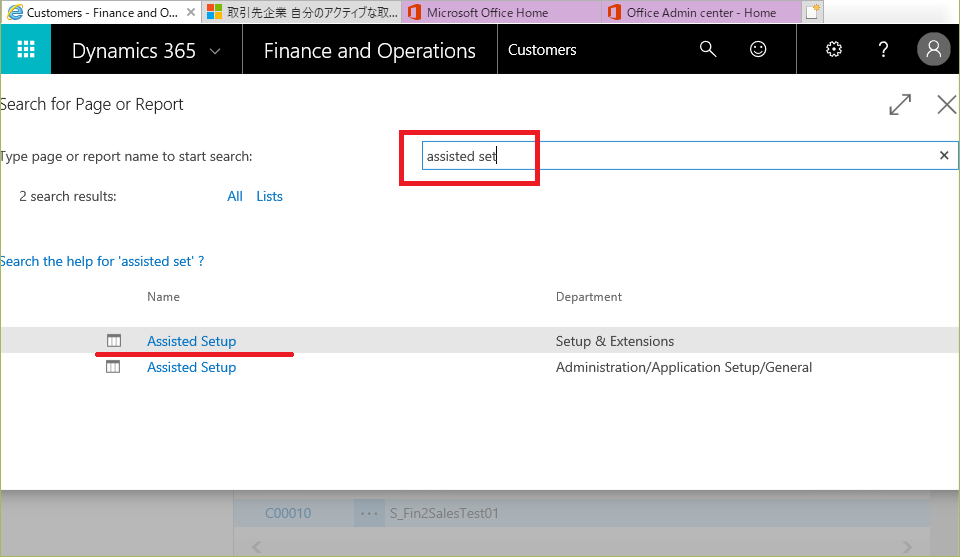The height and width of the screenshot is (557, 960).
Task: Close the Search for Page pane
Action: click(x=947, y=105)
